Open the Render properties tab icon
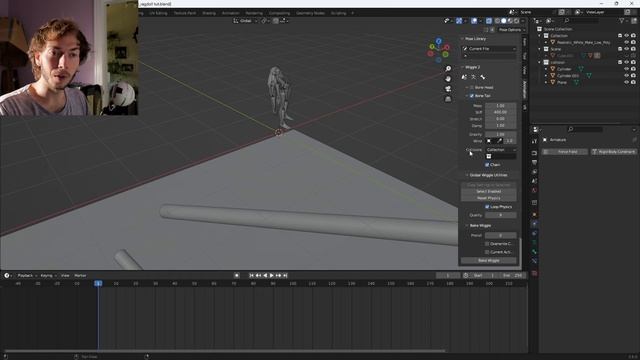This screenshot has height=360, width=640. (534, 153)
